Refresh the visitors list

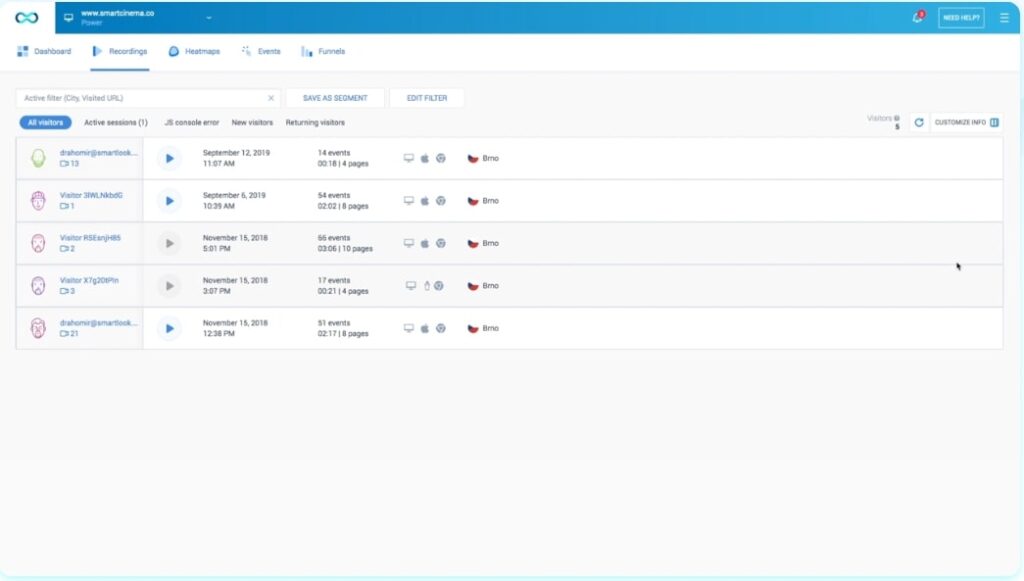click(x=918, y=122)
